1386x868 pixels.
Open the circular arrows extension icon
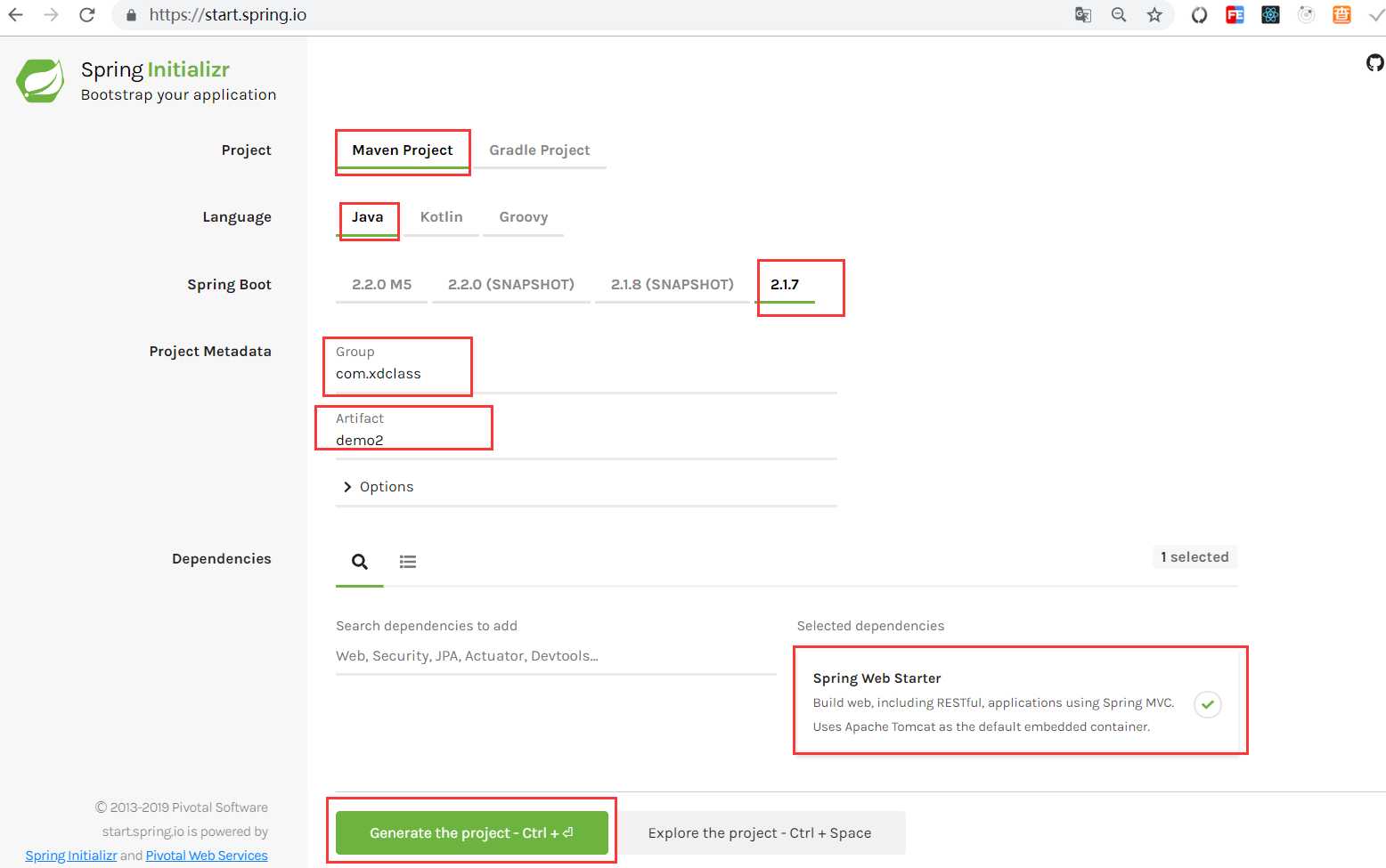pos(1200,15)
